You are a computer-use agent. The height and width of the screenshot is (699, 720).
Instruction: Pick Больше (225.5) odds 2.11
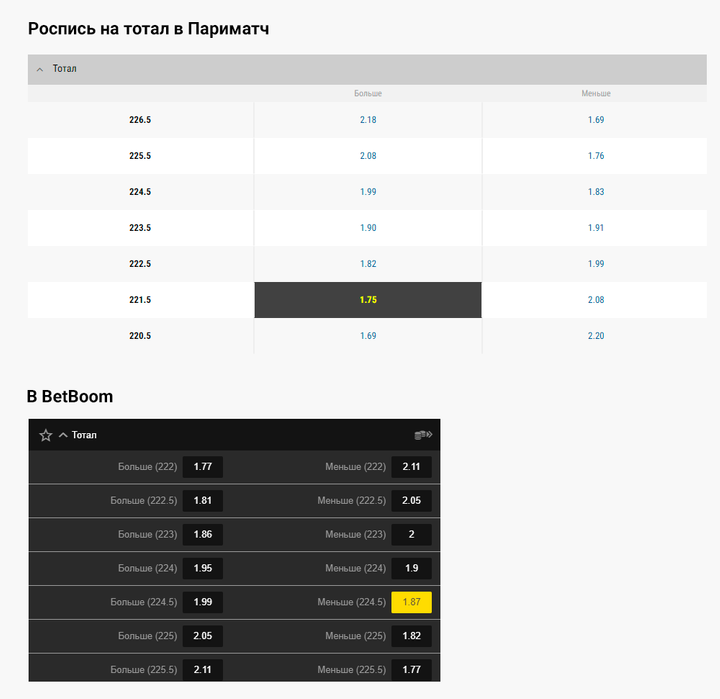[x=203, y=670]
